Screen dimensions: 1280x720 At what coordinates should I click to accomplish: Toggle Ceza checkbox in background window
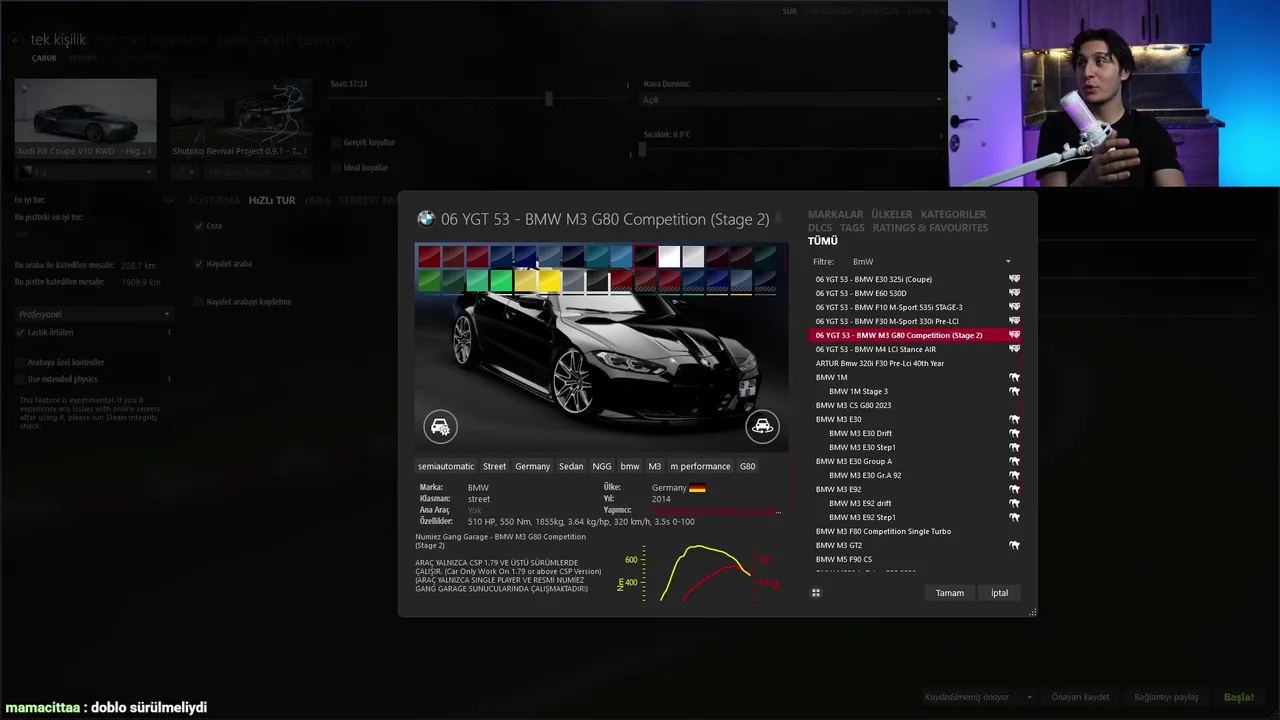click(199, 226)
